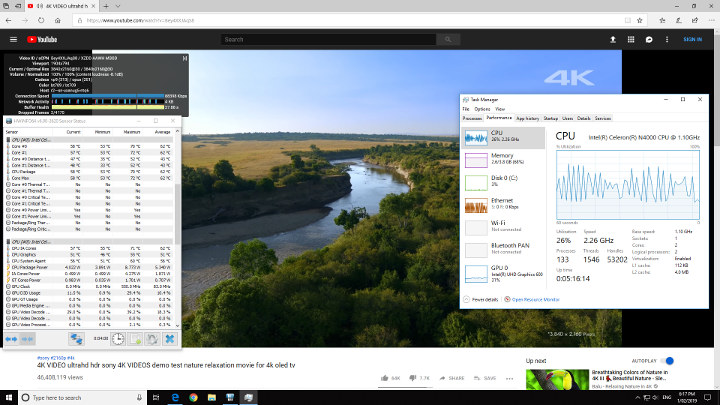Image resolution: width=720 pixels, height=405 pixels.
Task: Click HWiNFO logging start sheet icon
Action: [135, 339]
